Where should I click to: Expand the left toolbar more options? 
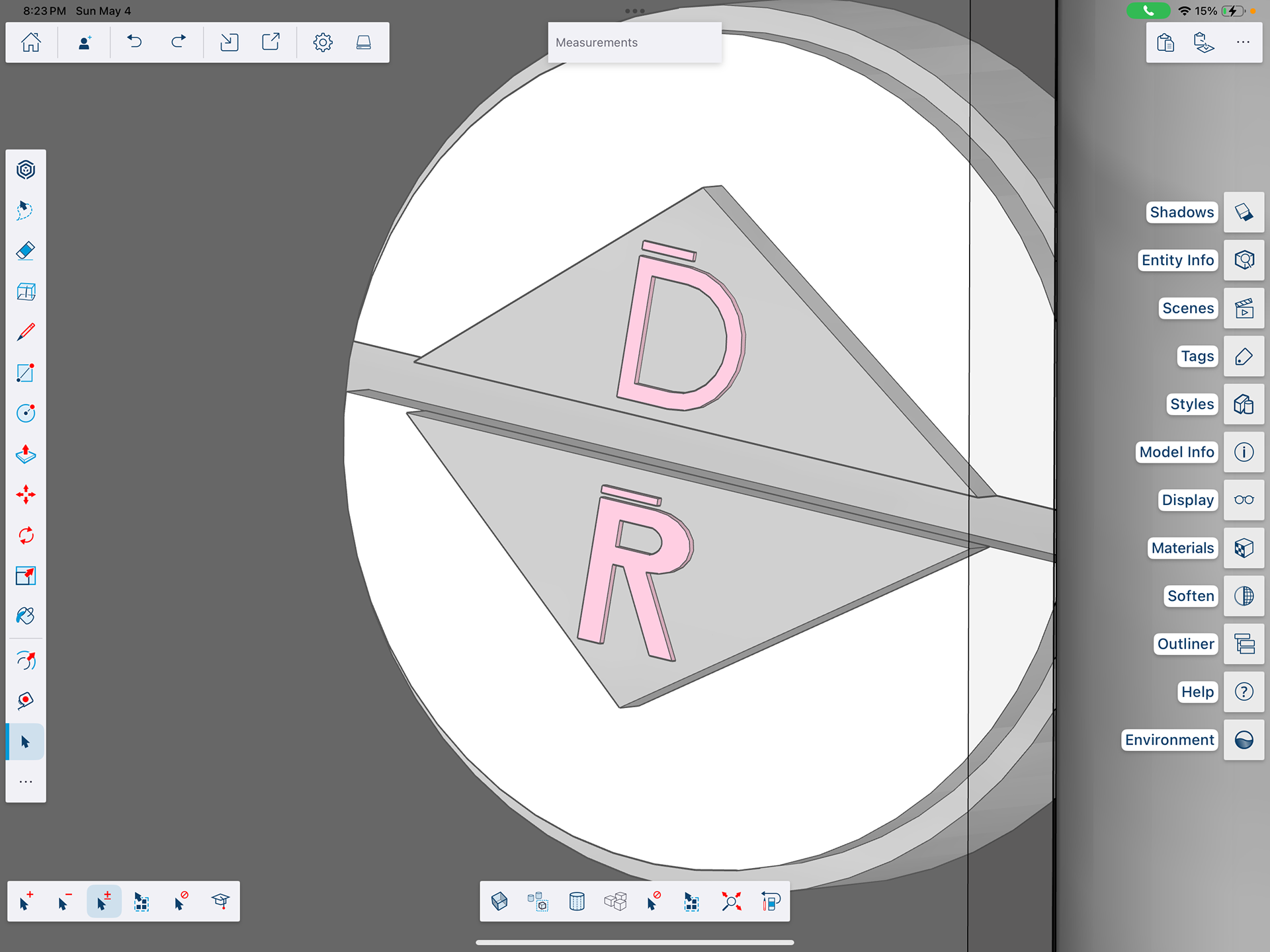[x=25, y=782]
